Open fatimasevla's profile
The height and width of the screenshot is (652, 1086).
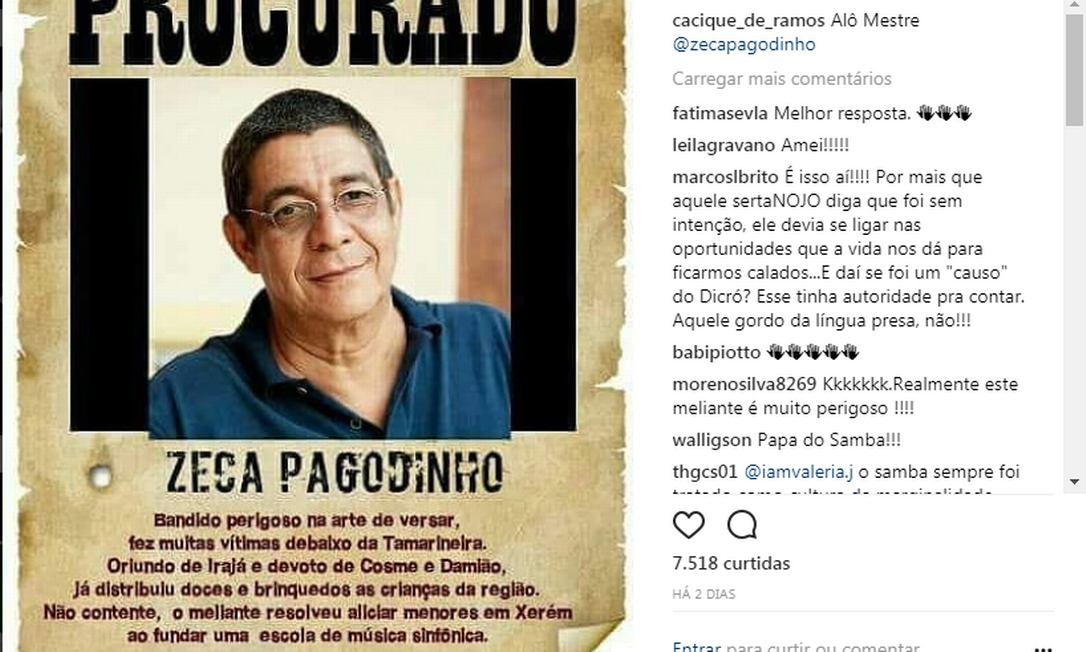point(720,113)
